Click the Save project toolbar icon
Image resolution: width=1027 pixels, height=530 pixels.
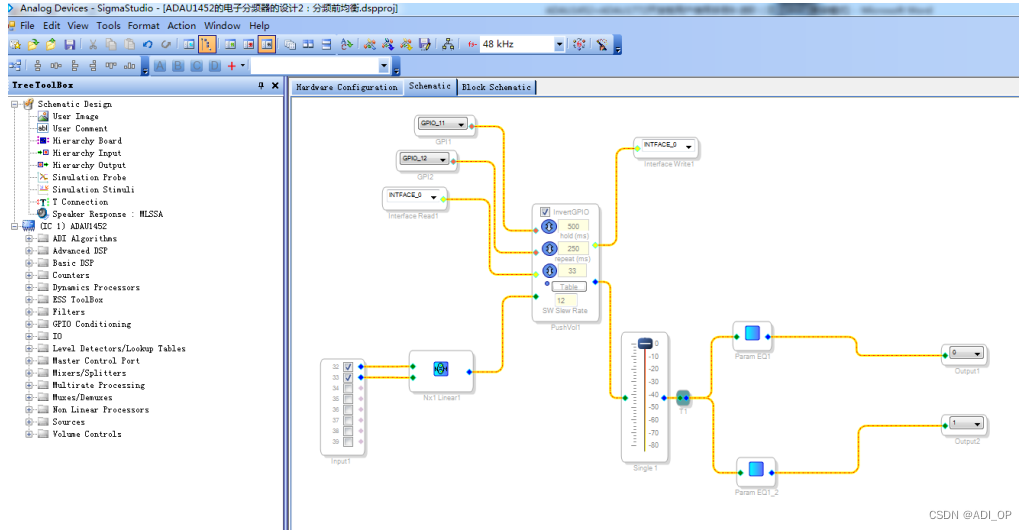pos(69,45)
